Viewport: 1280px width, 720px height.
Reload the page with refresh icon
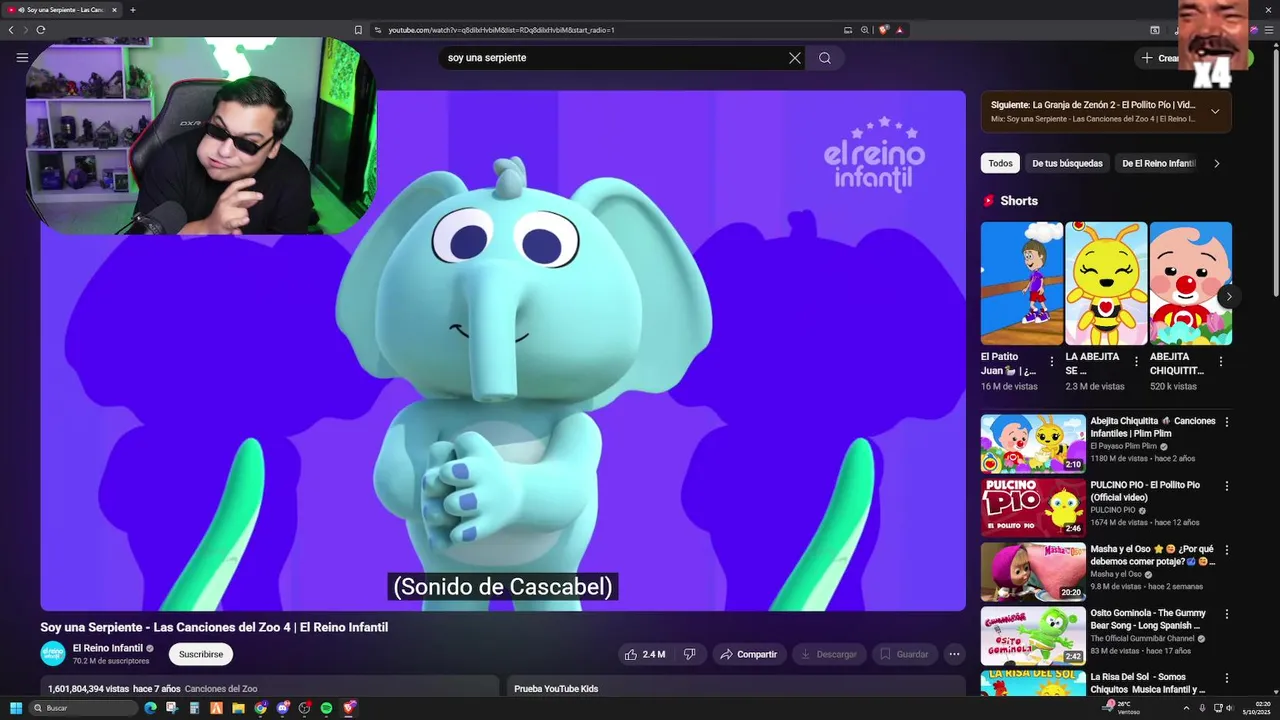40,30
